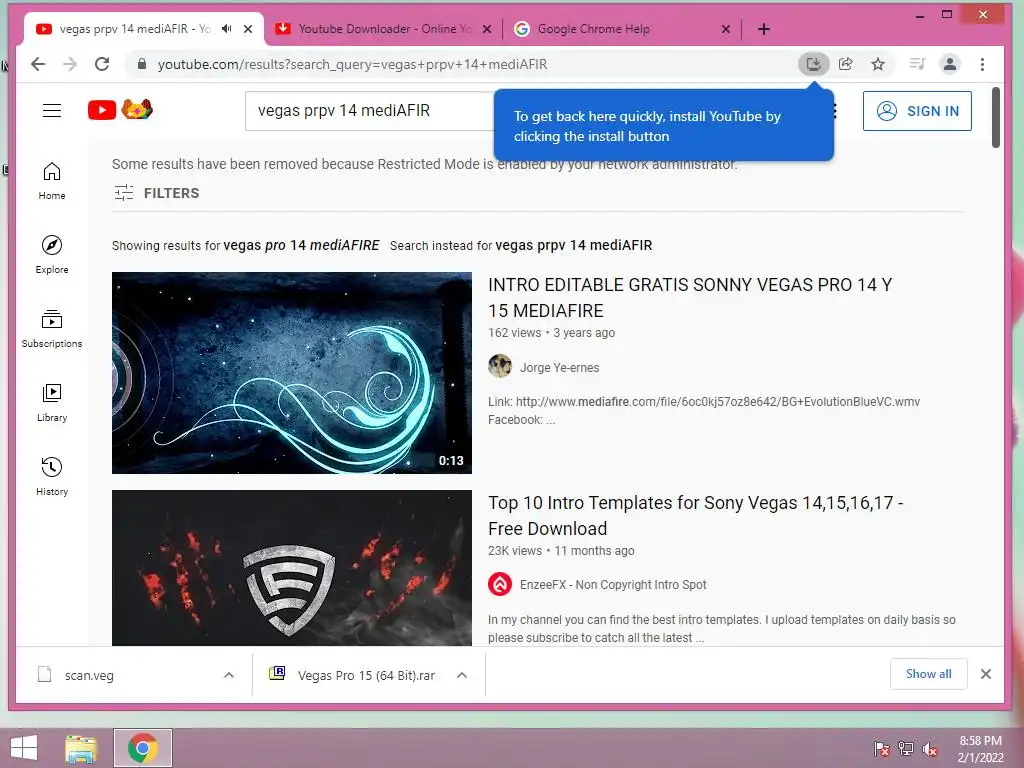Close the Google Chrome Help tab
Image resolution: width=1024 pixels, height=768 pixels.
point(726,29)
